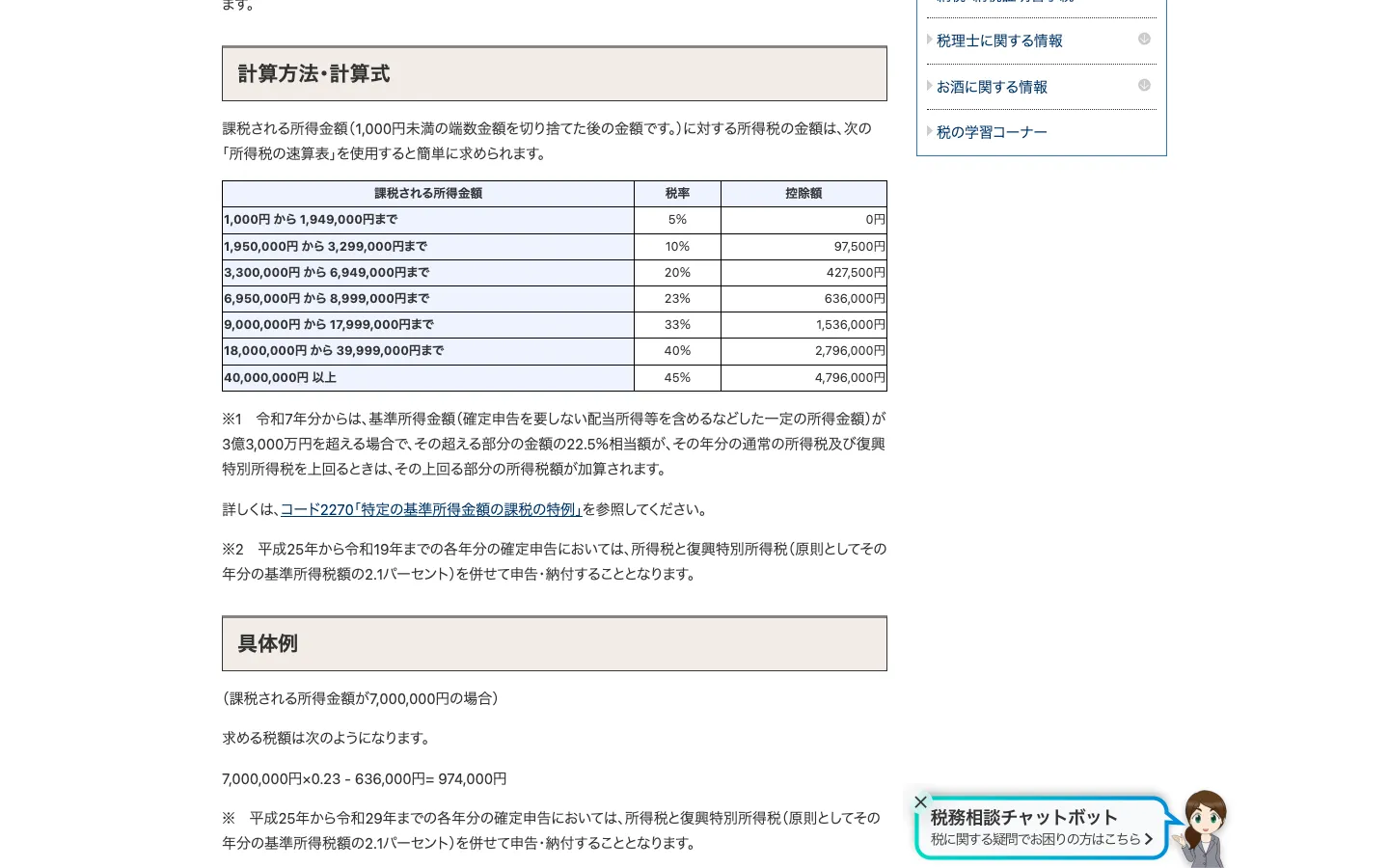Click the 計算方法・計算式 heading

555,73
